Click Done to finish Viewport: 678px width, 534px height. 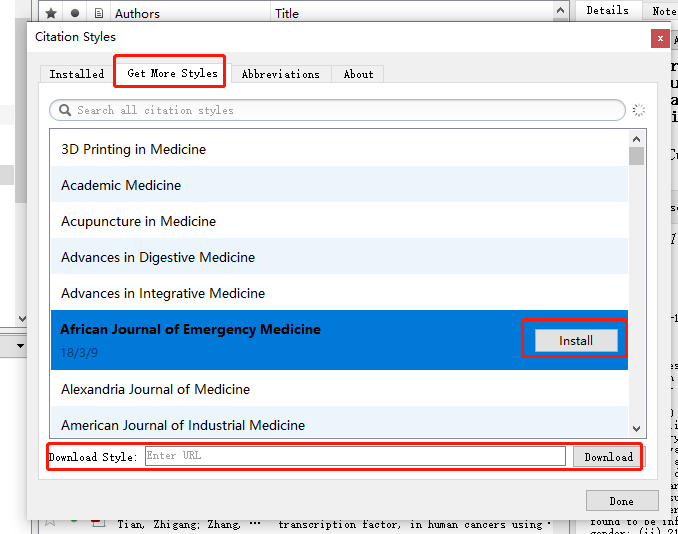pos(622,501)
